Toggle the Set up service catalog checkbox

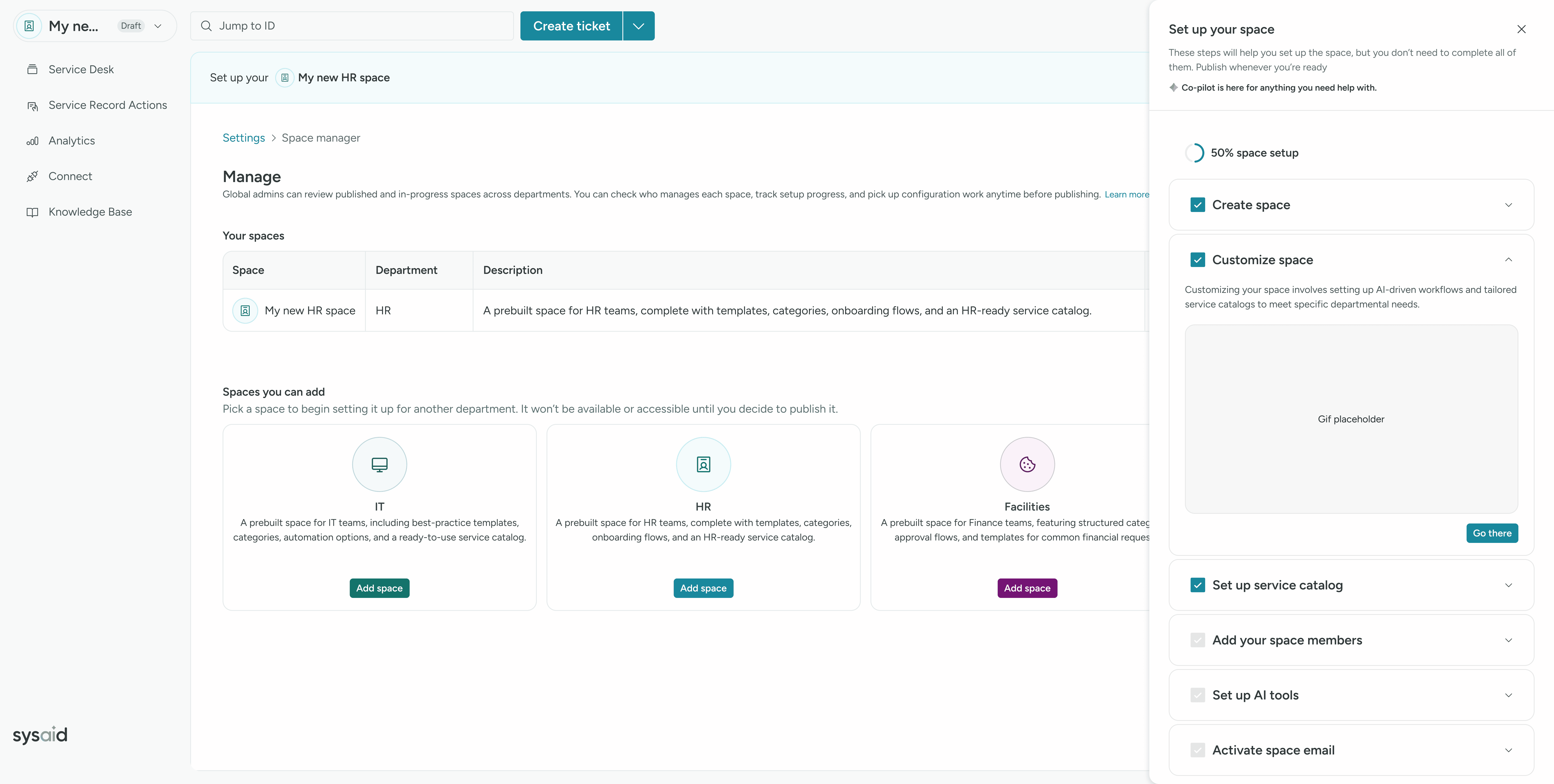1197,585
